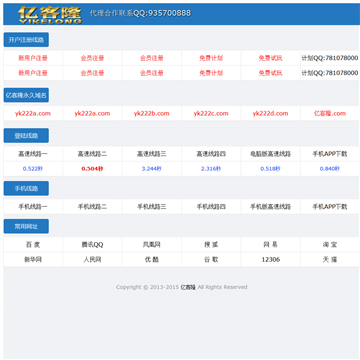Select 手机线路一 mobile line
The height and width of the screenshot is (360, 360).
[x=33, y=207]
